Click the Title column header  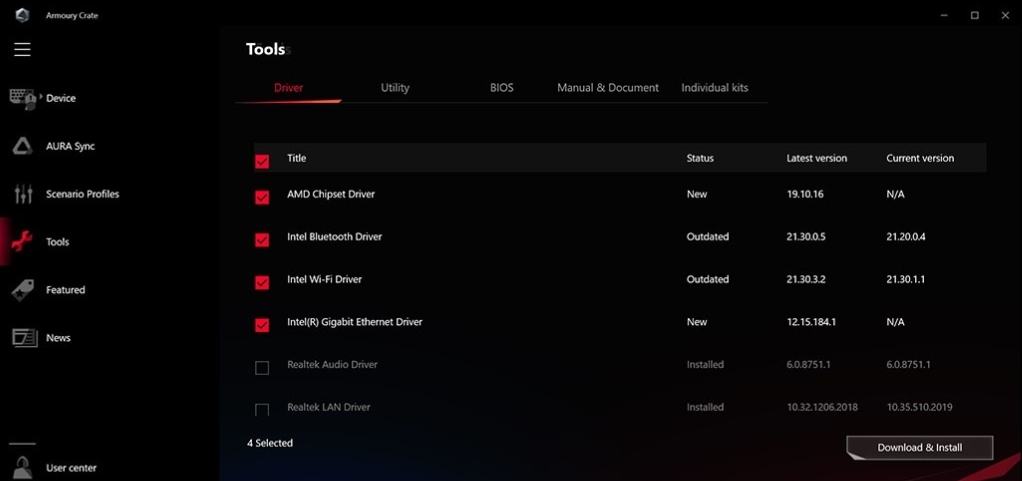297,158
